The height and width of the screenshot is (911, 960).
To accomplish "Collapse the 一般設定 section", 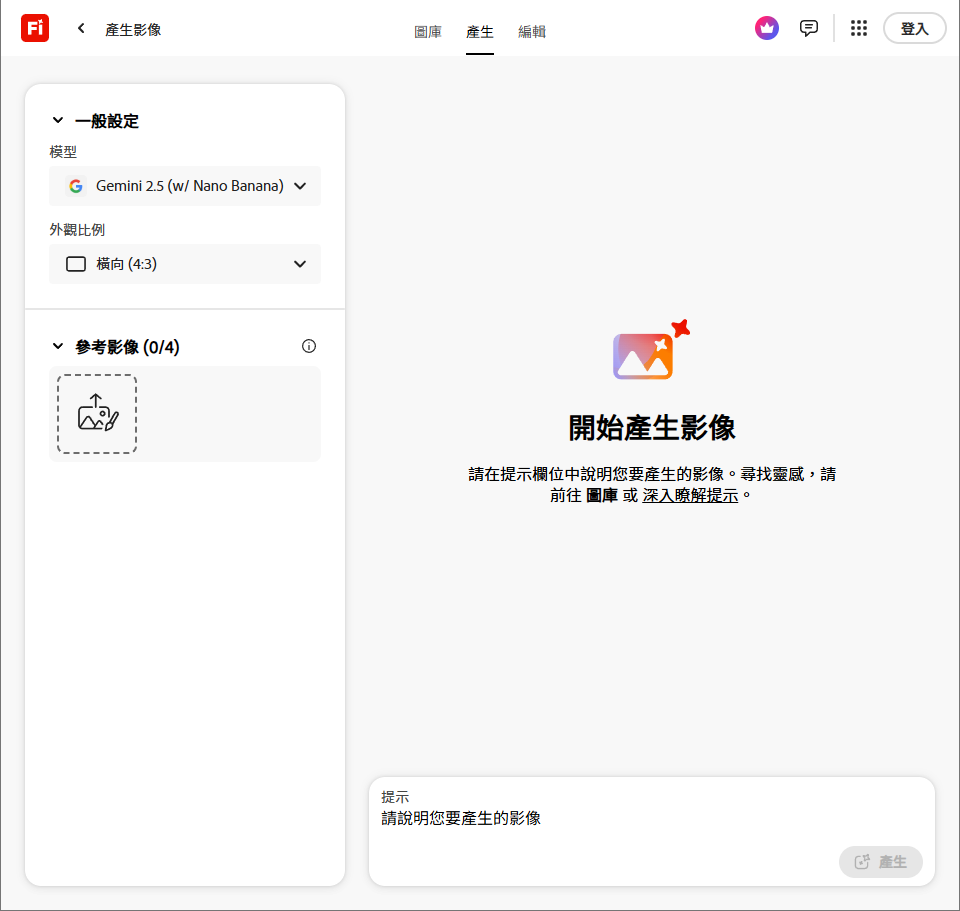I will tap(58, 121).
